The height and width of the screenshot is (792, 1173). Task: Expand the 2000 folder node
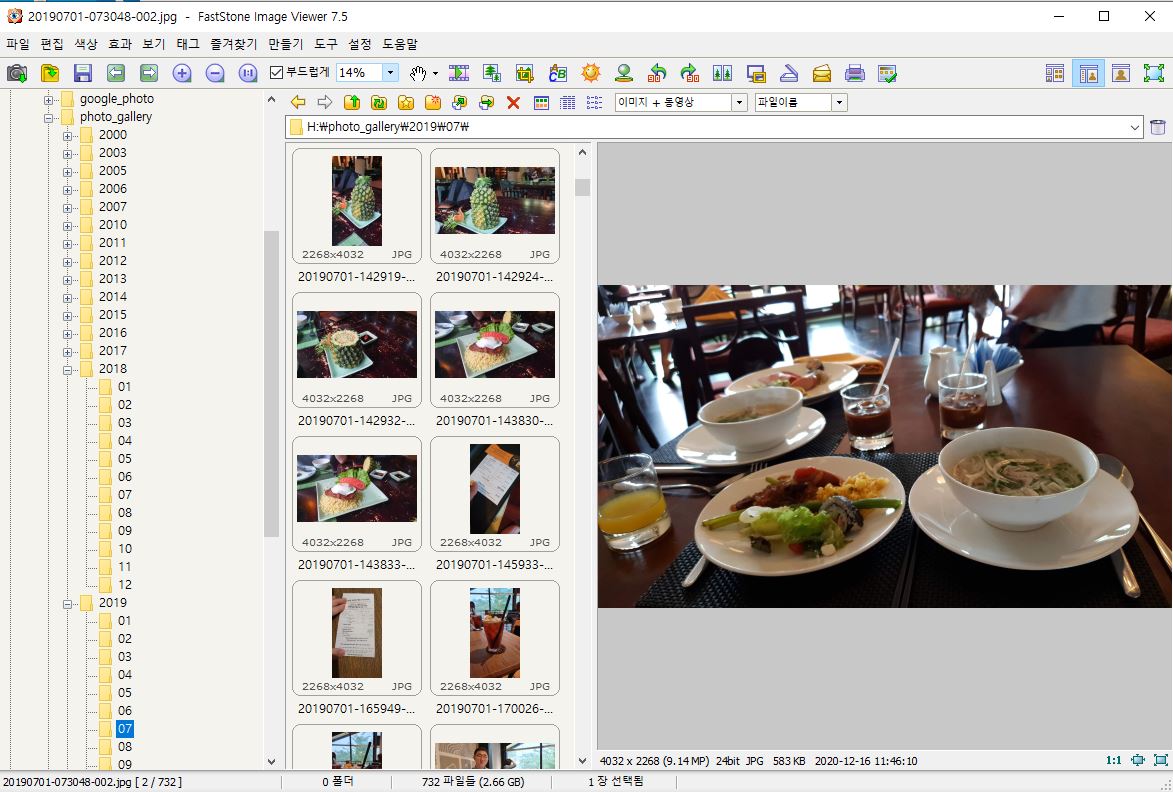coord(67,135)
